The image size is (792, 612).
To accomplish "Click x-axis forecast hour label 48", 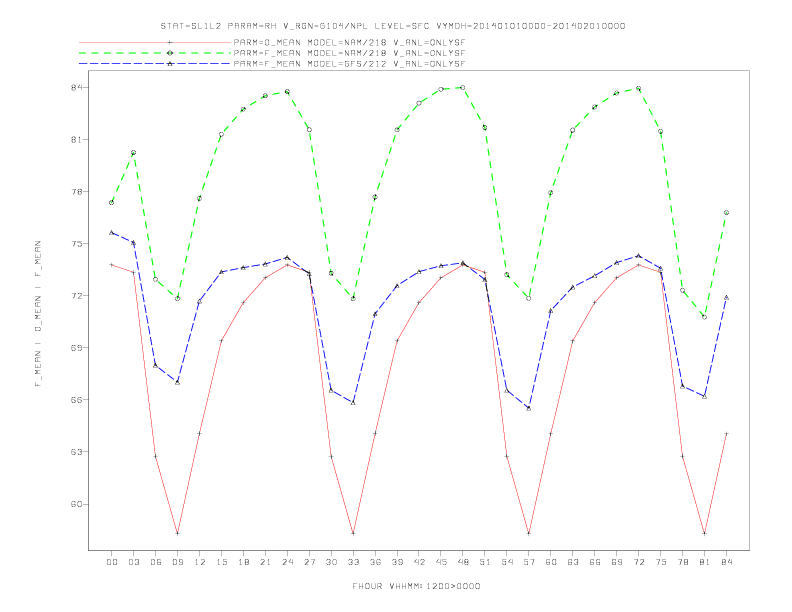I will [x=463, y=562].
